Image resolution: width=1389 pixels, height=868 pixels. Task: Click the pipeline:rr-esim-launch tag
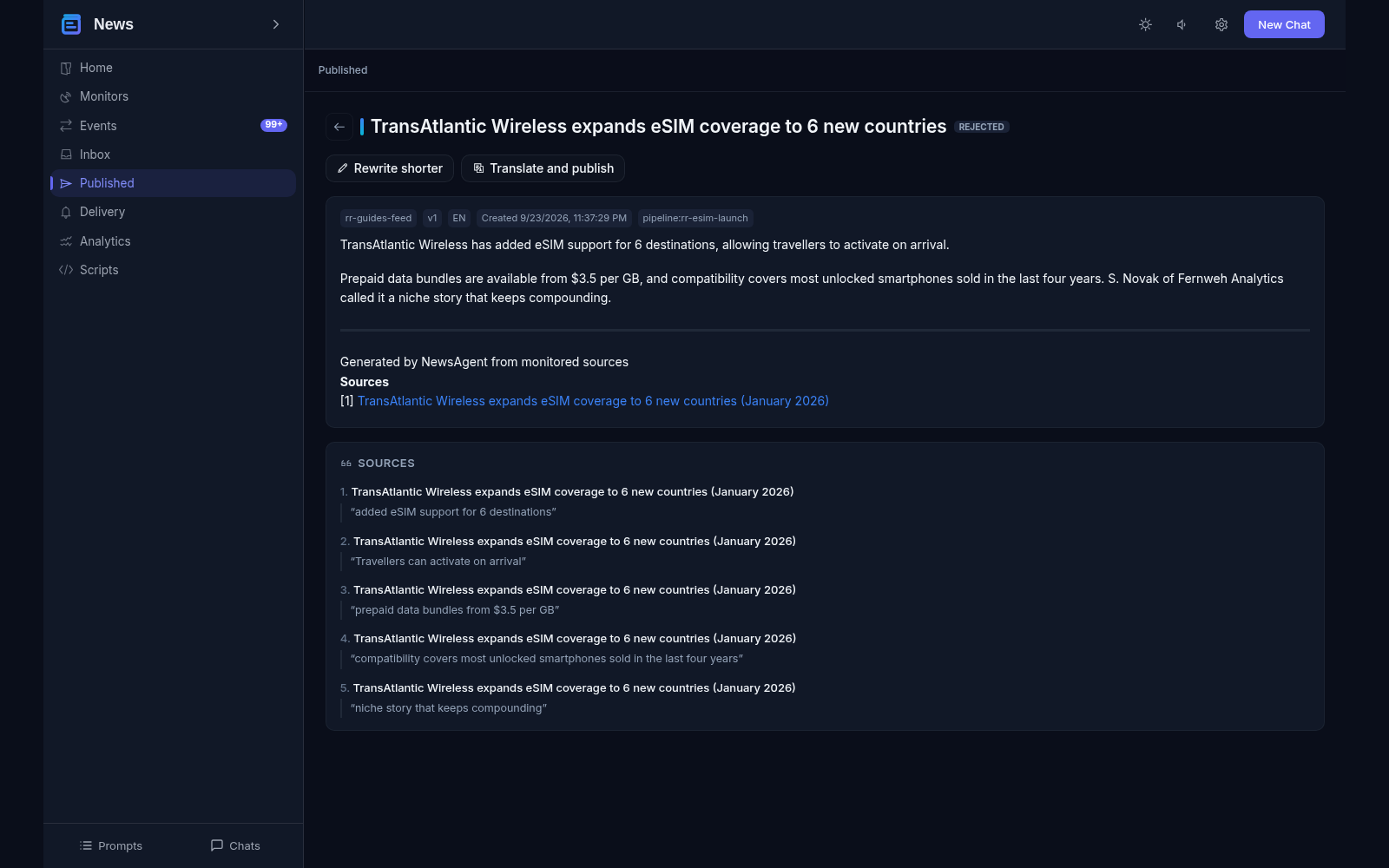(x=695, y=218)
